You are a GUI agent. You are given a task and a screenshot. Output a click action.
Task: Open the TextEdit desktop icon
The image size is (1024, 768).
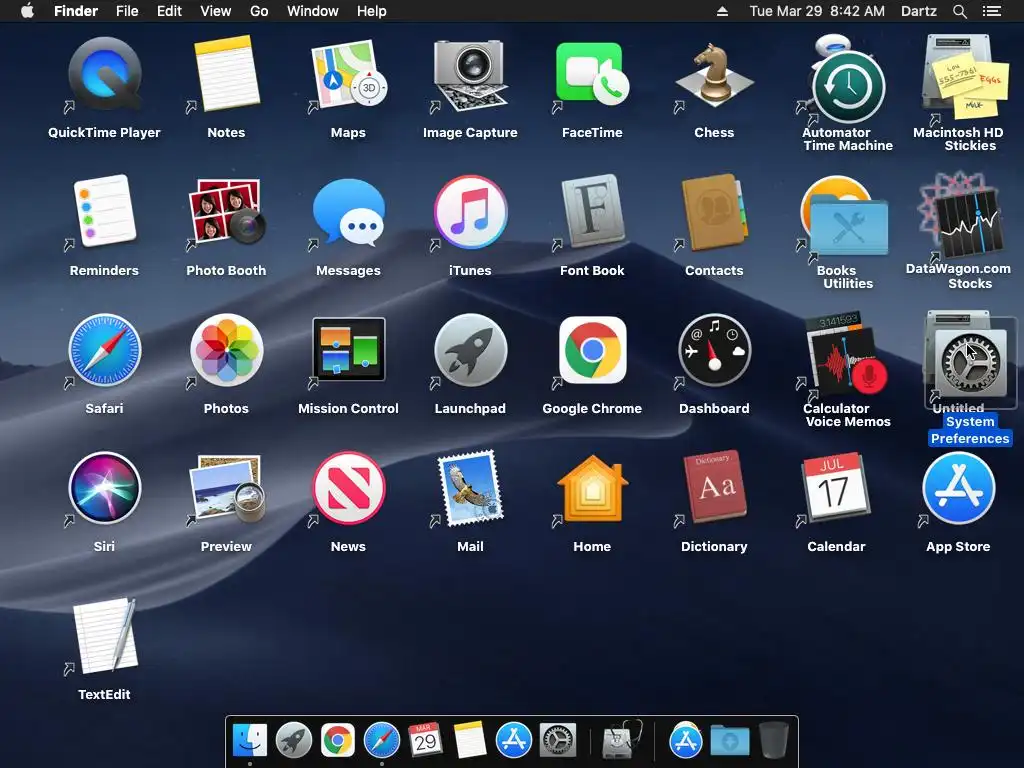pos(104,635)
